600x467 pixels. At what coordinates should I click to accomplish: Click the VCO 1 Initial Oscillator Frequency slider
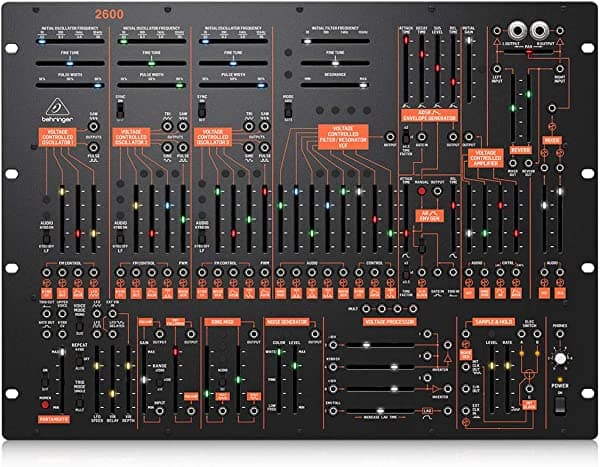pos(70,41)
